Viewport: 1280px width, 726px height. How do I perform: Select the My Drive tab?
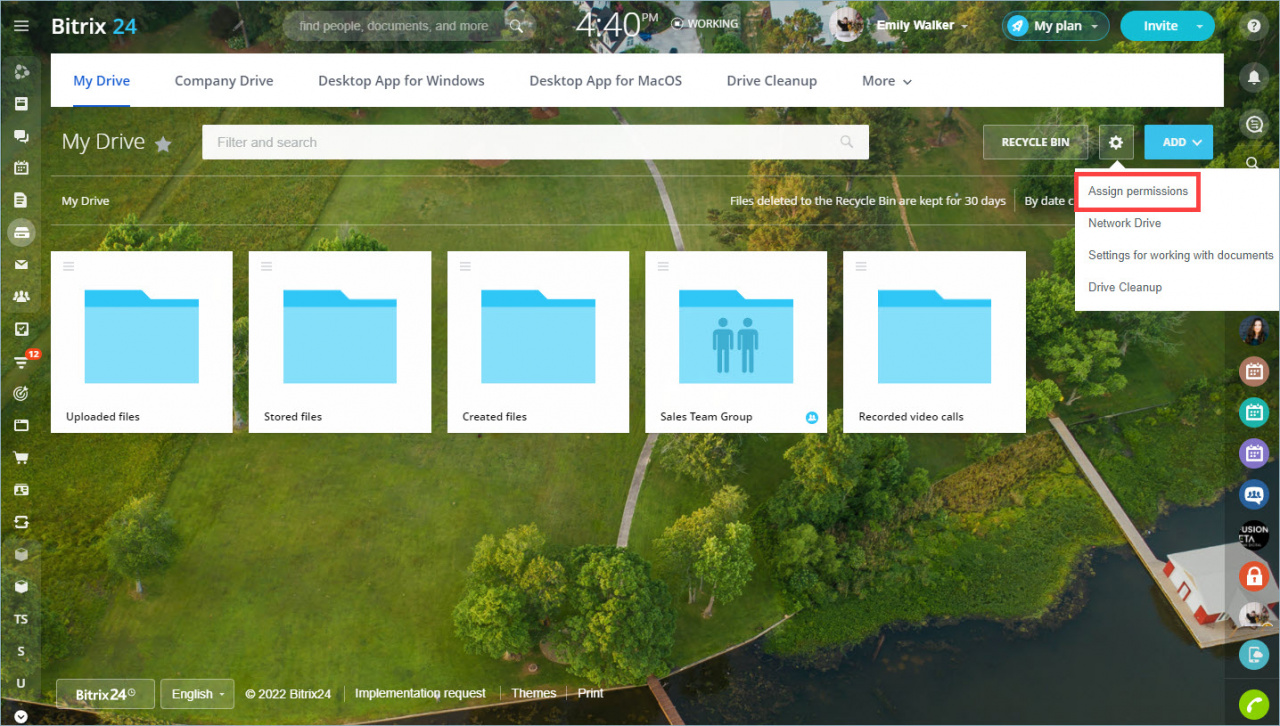(x=101, y=81)
